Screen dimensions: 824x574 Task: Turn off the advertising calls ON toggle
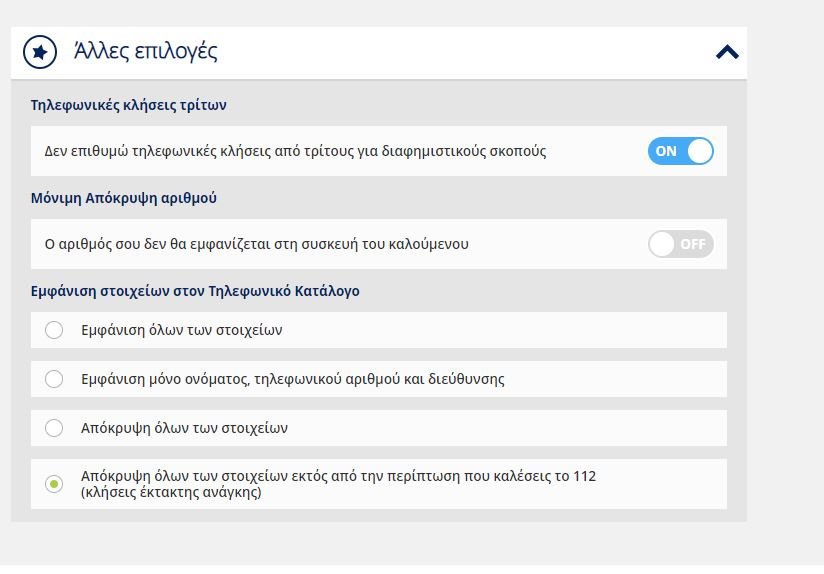point(681,151)
